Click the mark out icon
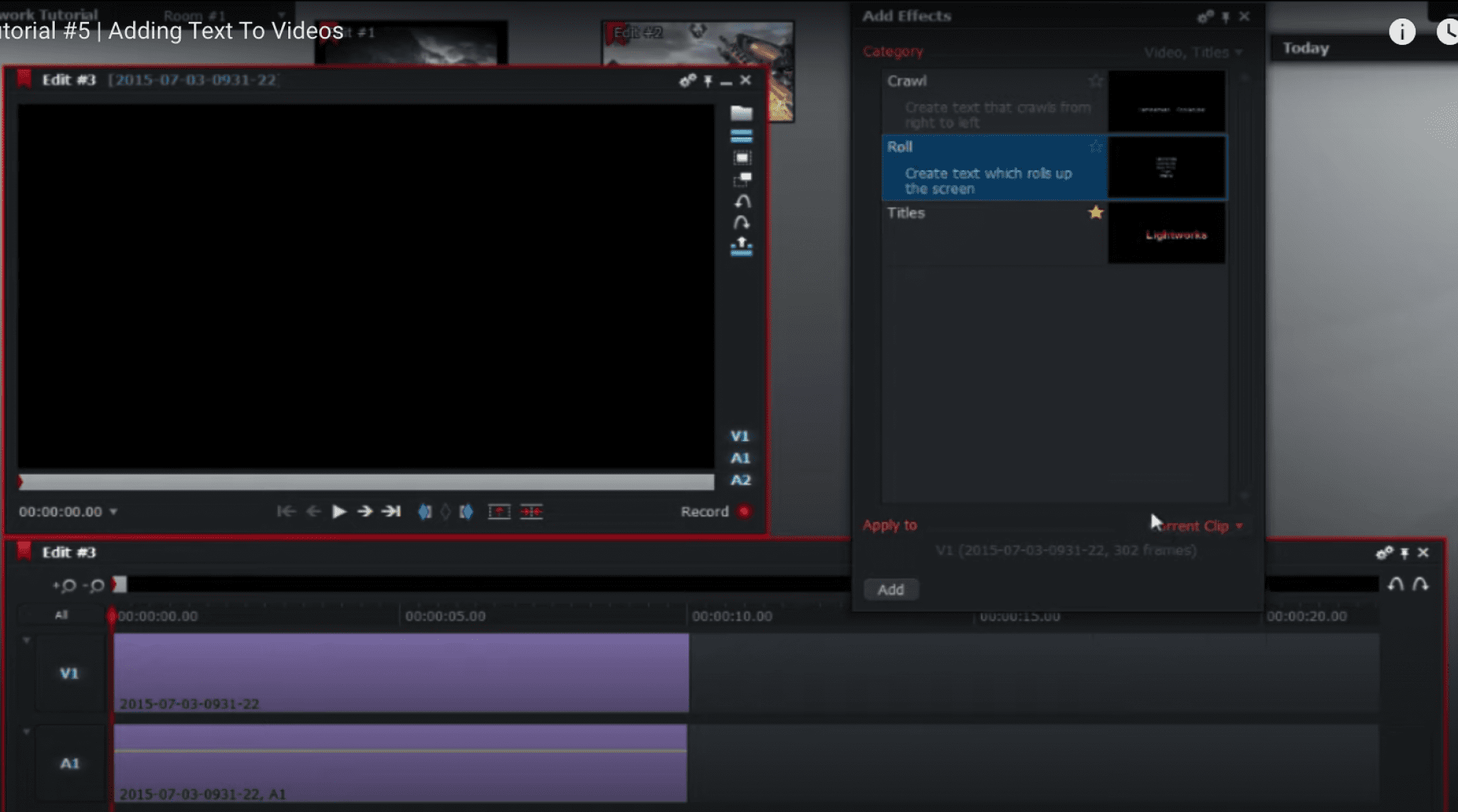This screenshot has height=812, width=1458. click(x=466, y=512)
